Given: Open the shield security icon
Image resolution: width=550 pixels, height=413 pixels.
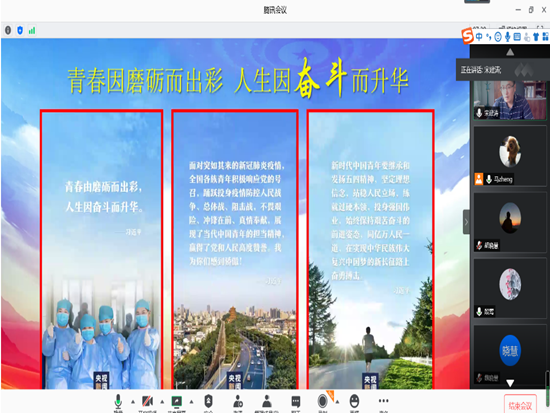Looking at the screenshot, I should pos(208,401).
